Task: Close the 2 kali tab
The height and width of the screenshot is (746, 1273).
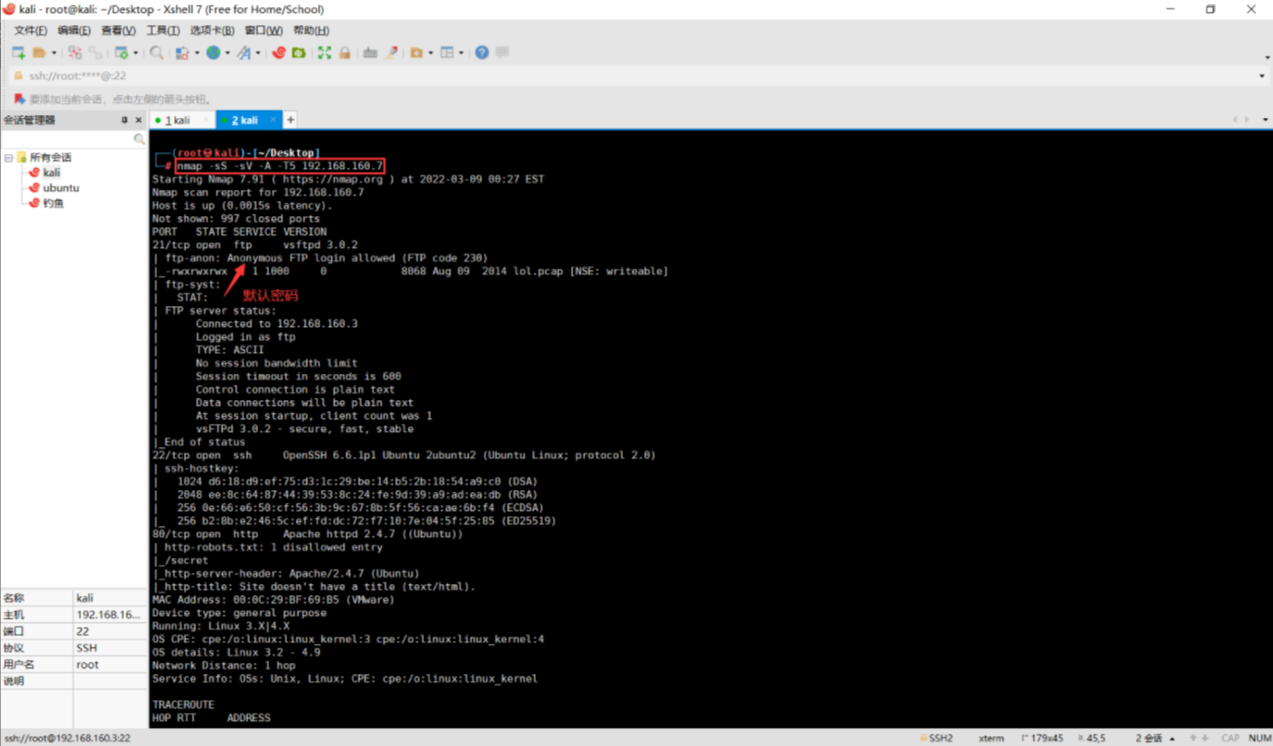Action: click(x=273, y=120)
